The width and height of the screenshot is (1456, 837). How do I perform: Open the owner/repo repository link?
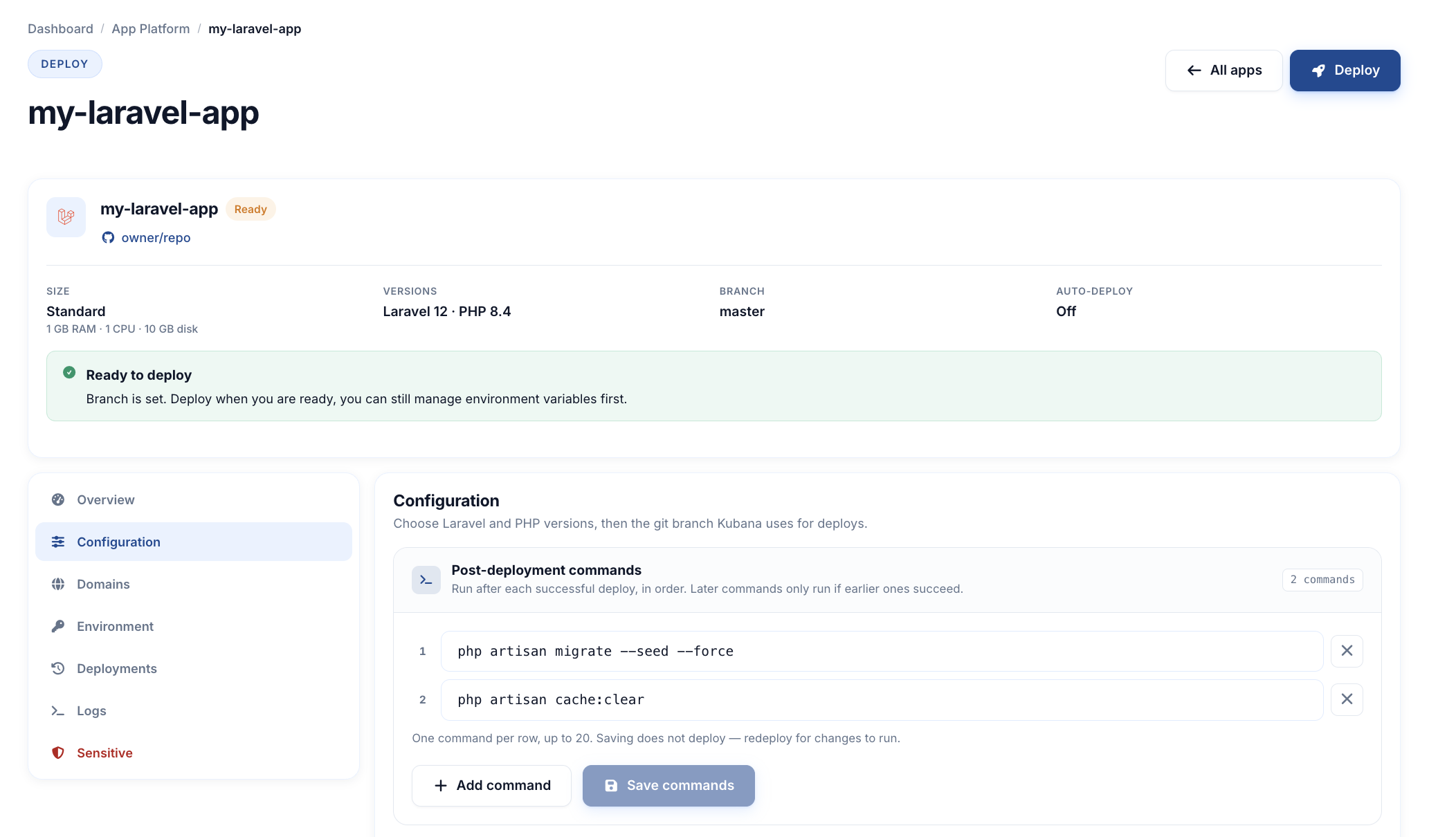point(156,237)
